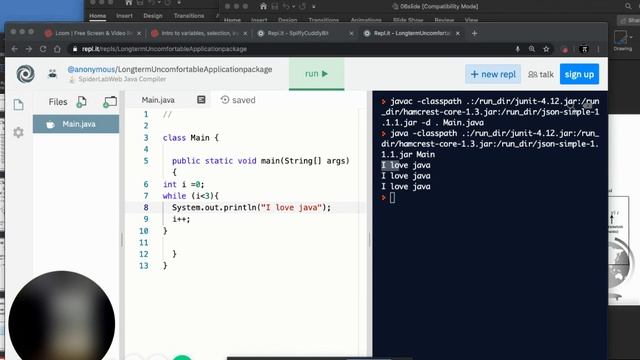Click the browser address bar URL

164,49
